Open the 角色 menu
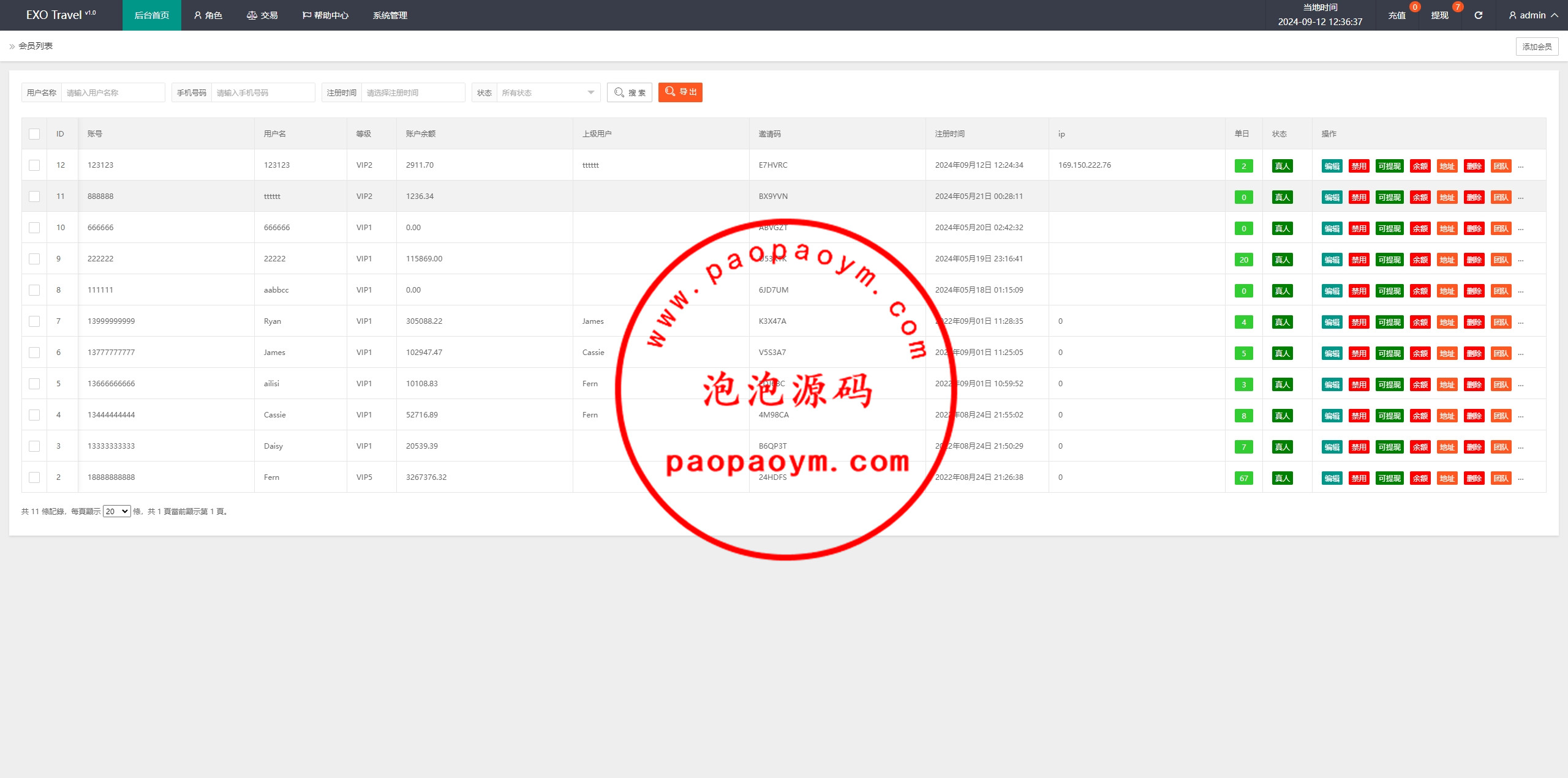1568x778 pixels. 208,15
